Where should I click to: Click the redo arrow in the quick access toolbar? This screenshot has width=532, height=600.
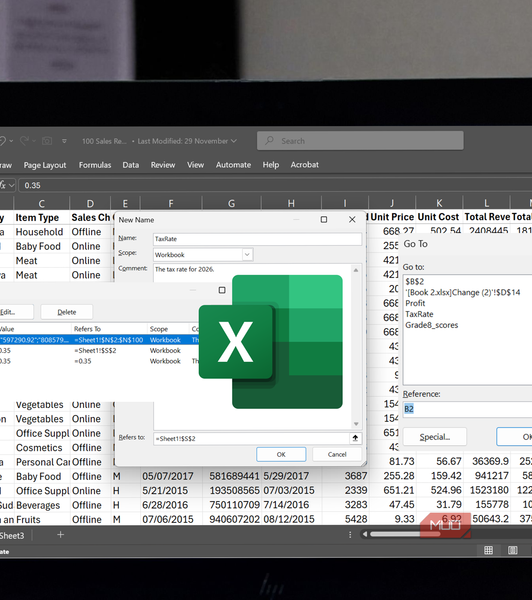[x=24, y=141]
